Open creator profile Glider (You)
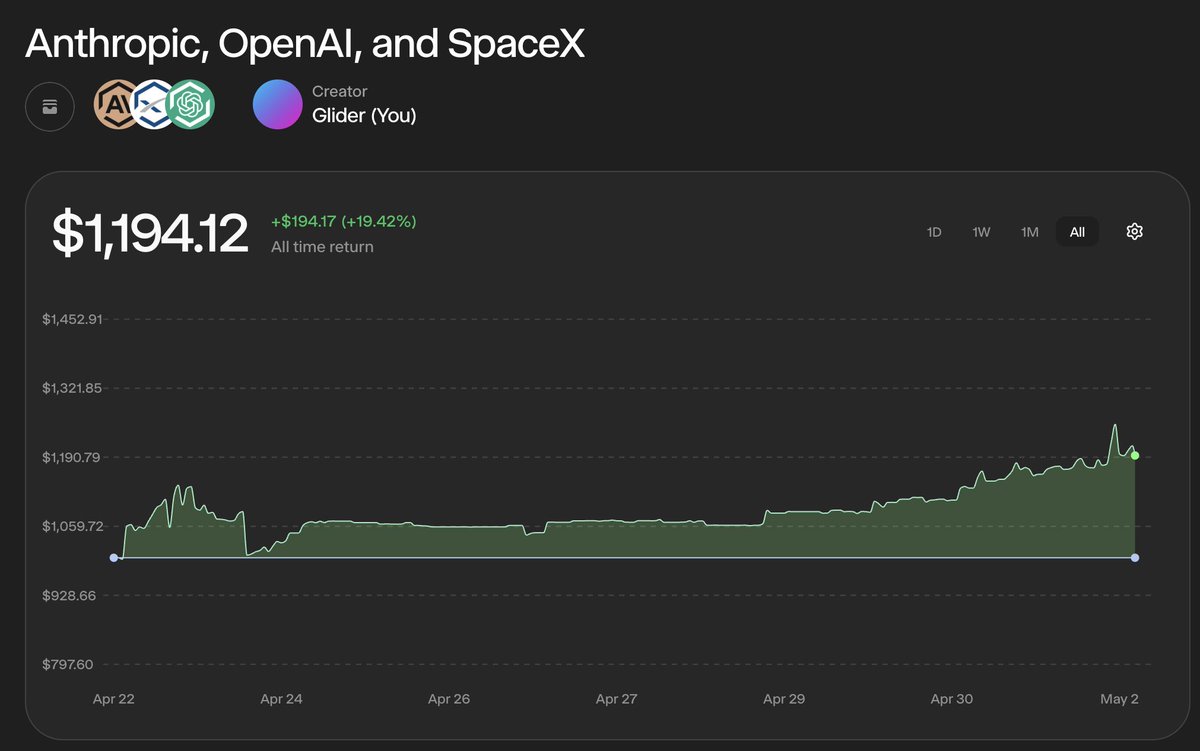Screen dimensions: 1200x751 364,116
